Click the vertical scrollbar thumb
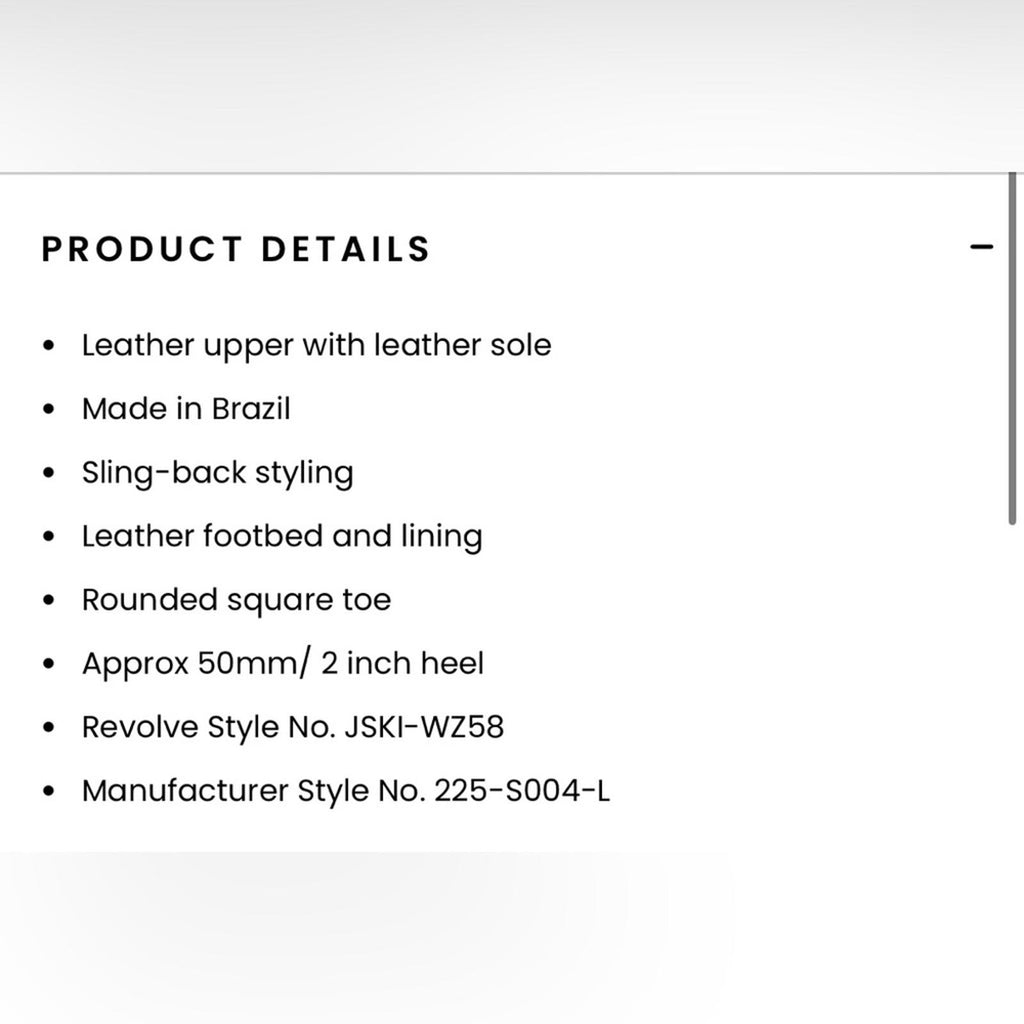Screen dimensions: 1024x1024 click(1012, 349)
